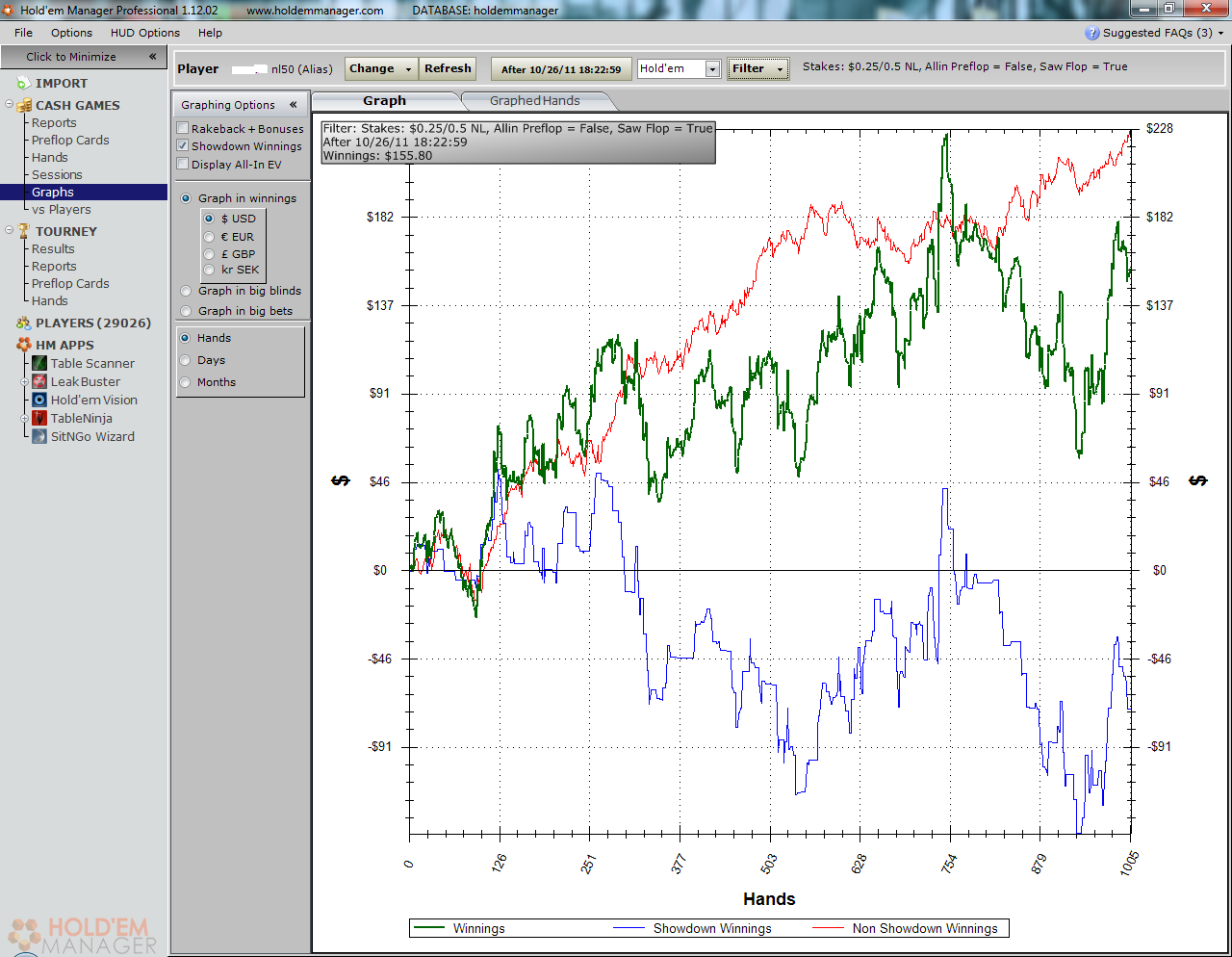Image resolution: width=1232 pixels, height=957 pixels.
Task: Click the Players people icon
Action: pos(24,323)
